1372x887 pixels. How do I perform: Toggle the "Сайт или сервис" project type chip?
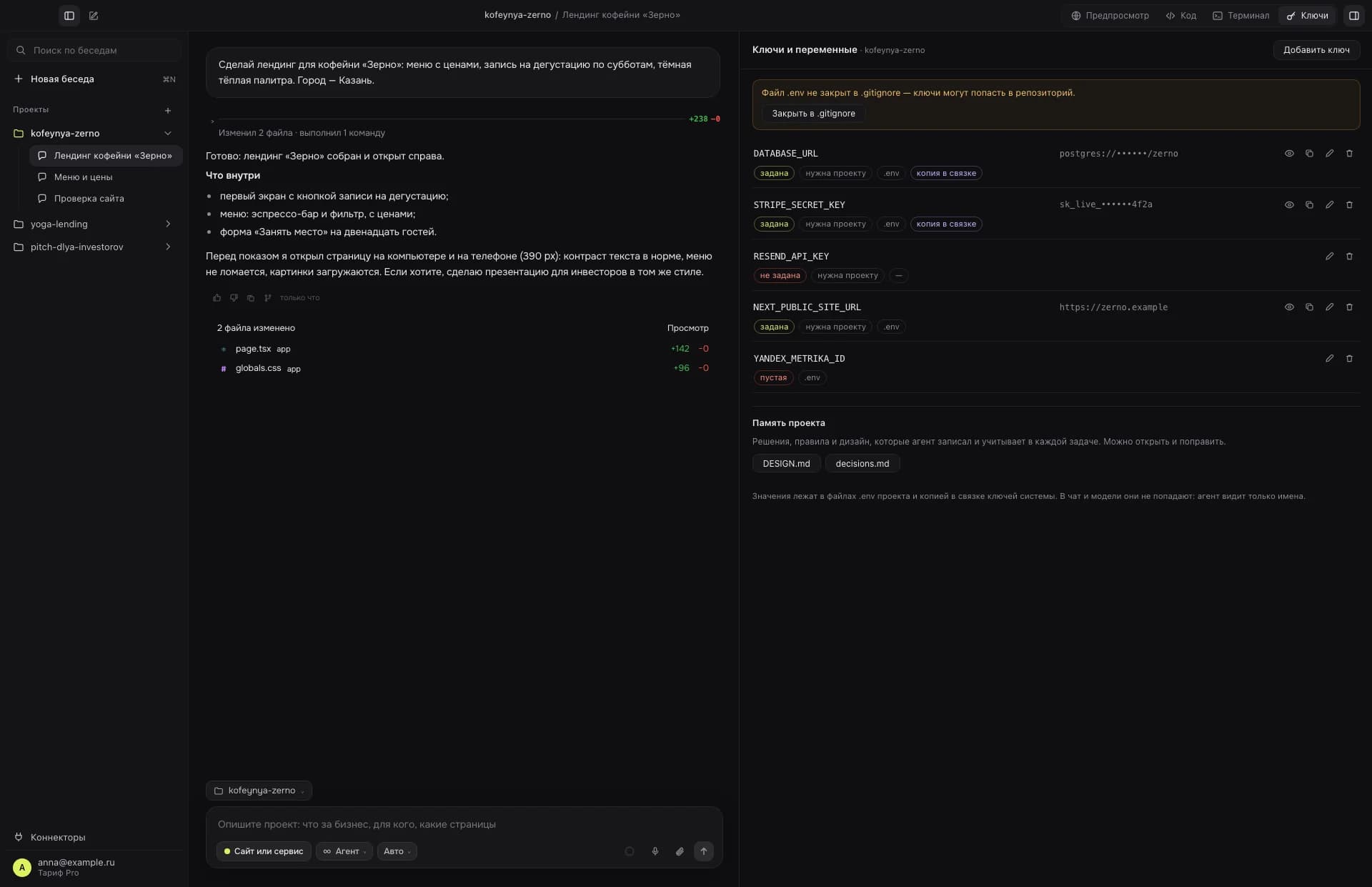[x=264, y=851]
